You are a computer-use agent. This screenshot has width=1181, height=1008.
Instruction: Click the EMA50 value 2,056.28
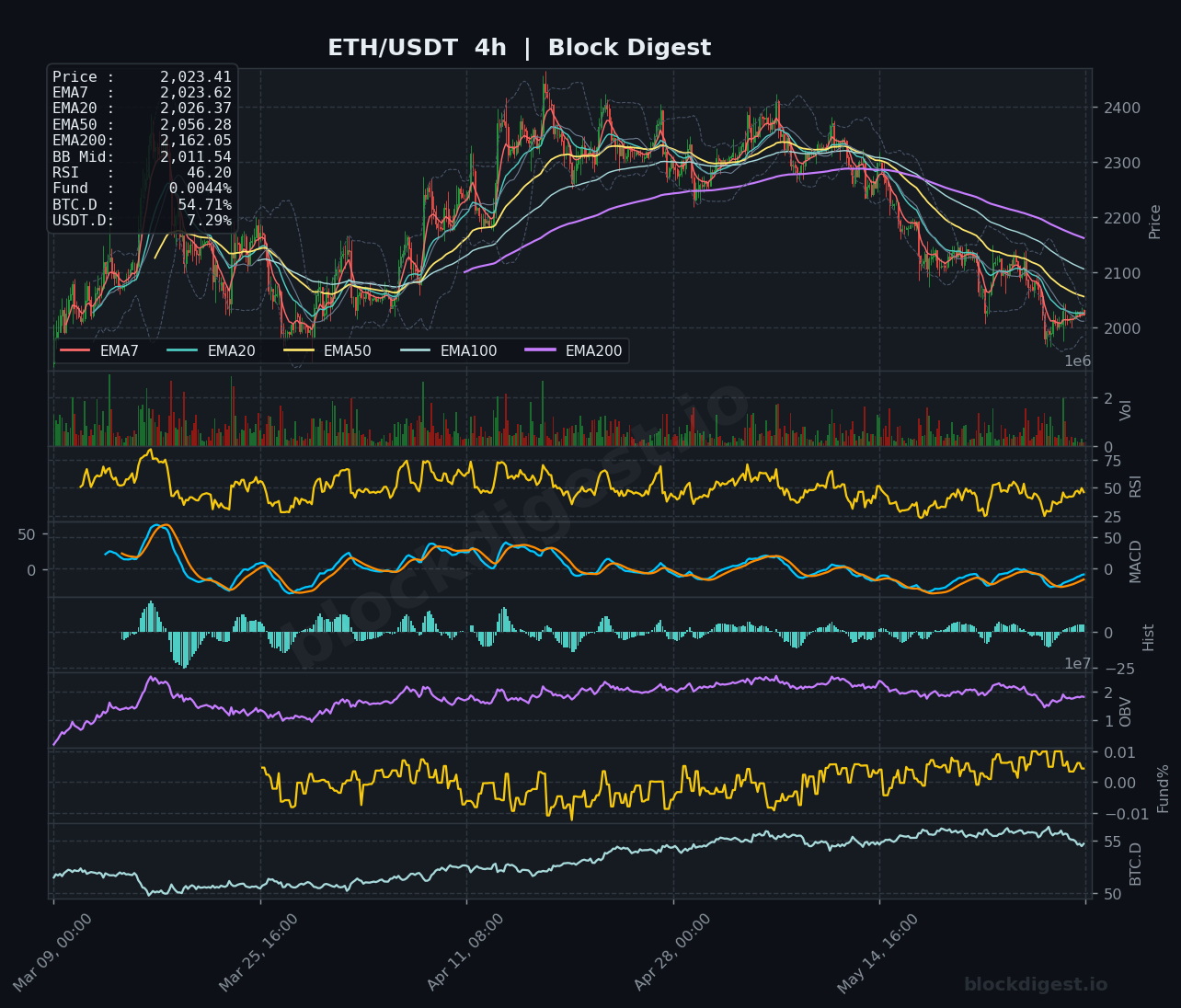coord(195,125)
